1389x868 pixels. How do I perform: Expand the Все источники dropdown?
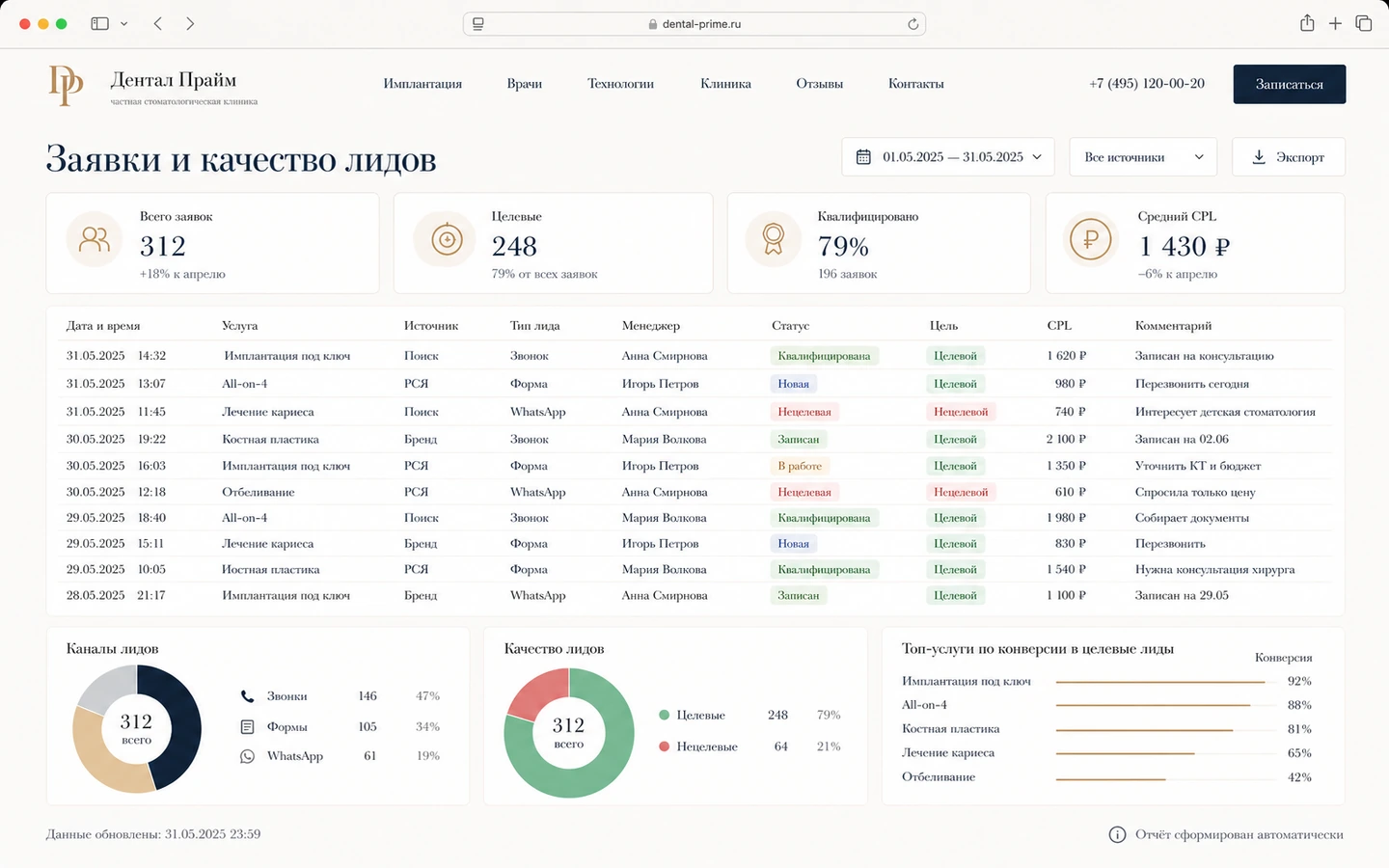point(1143,157)
